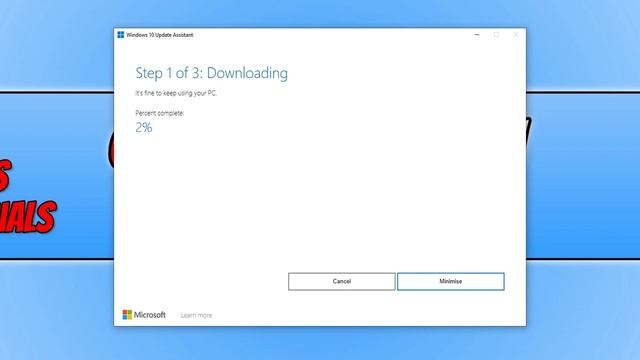Cancel the Windows 10 update download

click(342, 281)
